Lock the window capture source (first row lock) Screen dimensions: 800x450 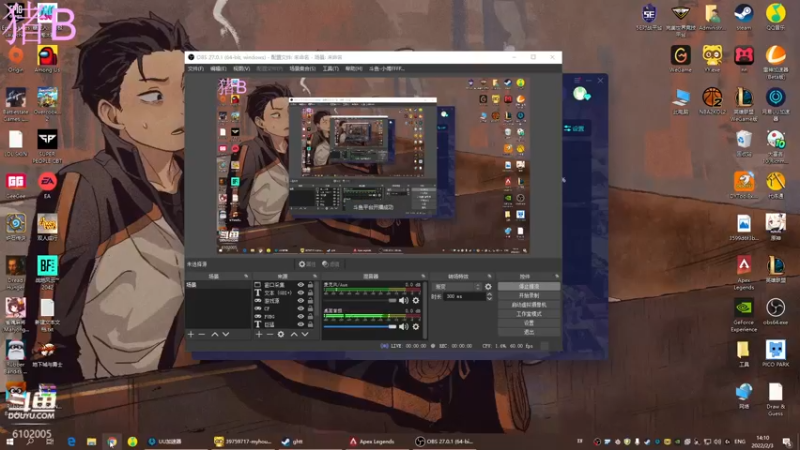pyautogui.click(x=310, y=285)
